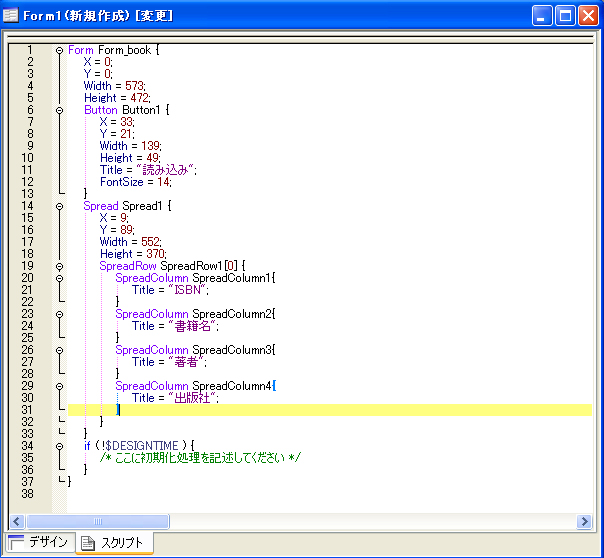The width and height of the screenshot is (604, 558).
Task: Click line number 31 in the gutter
Action: point(27,410)
